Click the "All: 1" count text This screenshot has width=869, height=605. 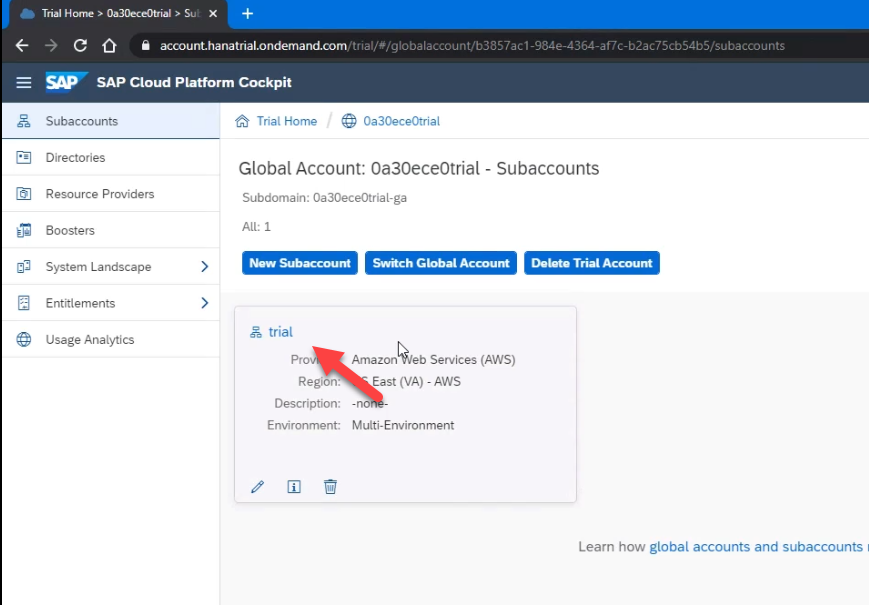tap(257, 227)
